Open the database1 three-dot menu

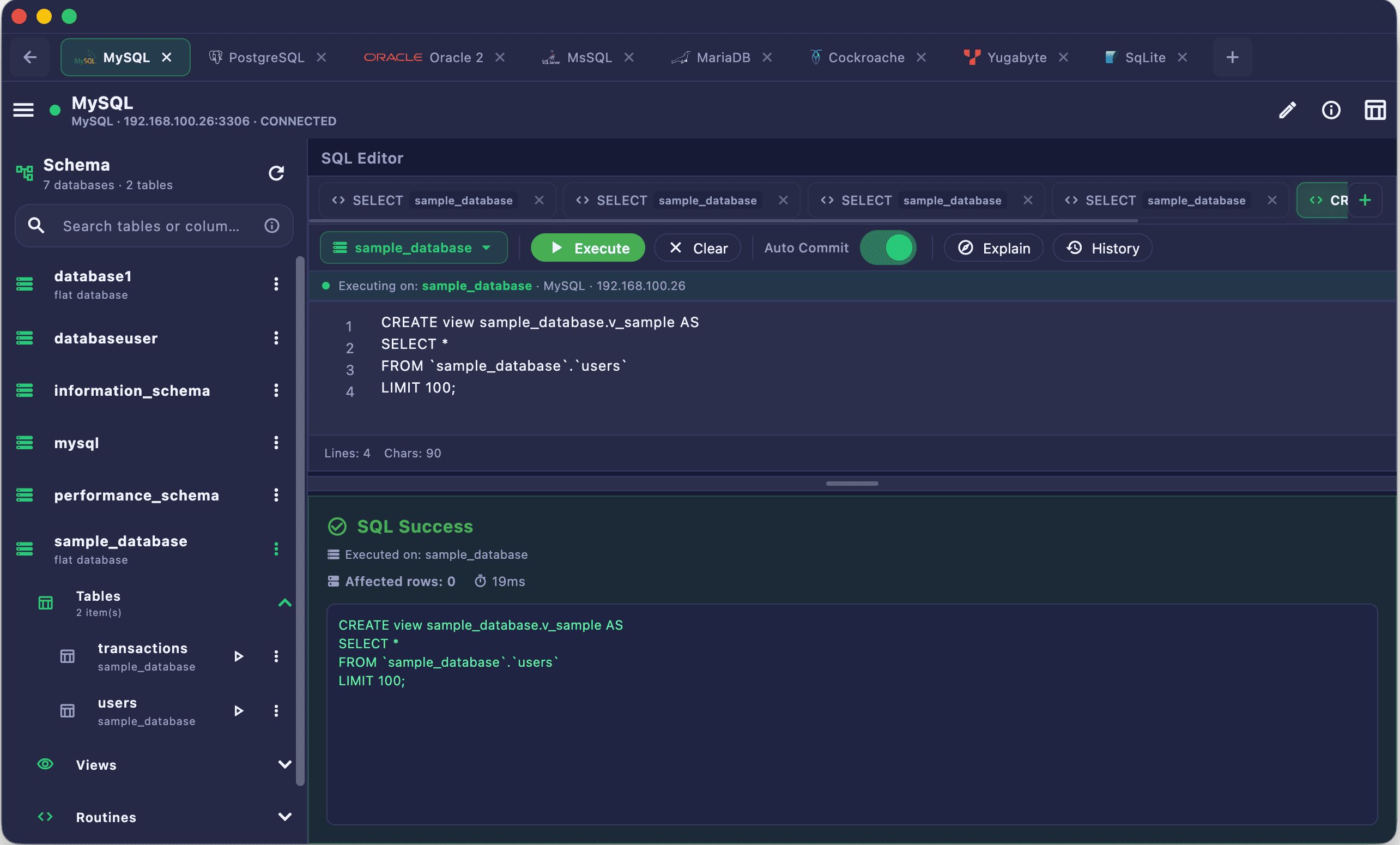pyautogui.click(x=276, y=284)
